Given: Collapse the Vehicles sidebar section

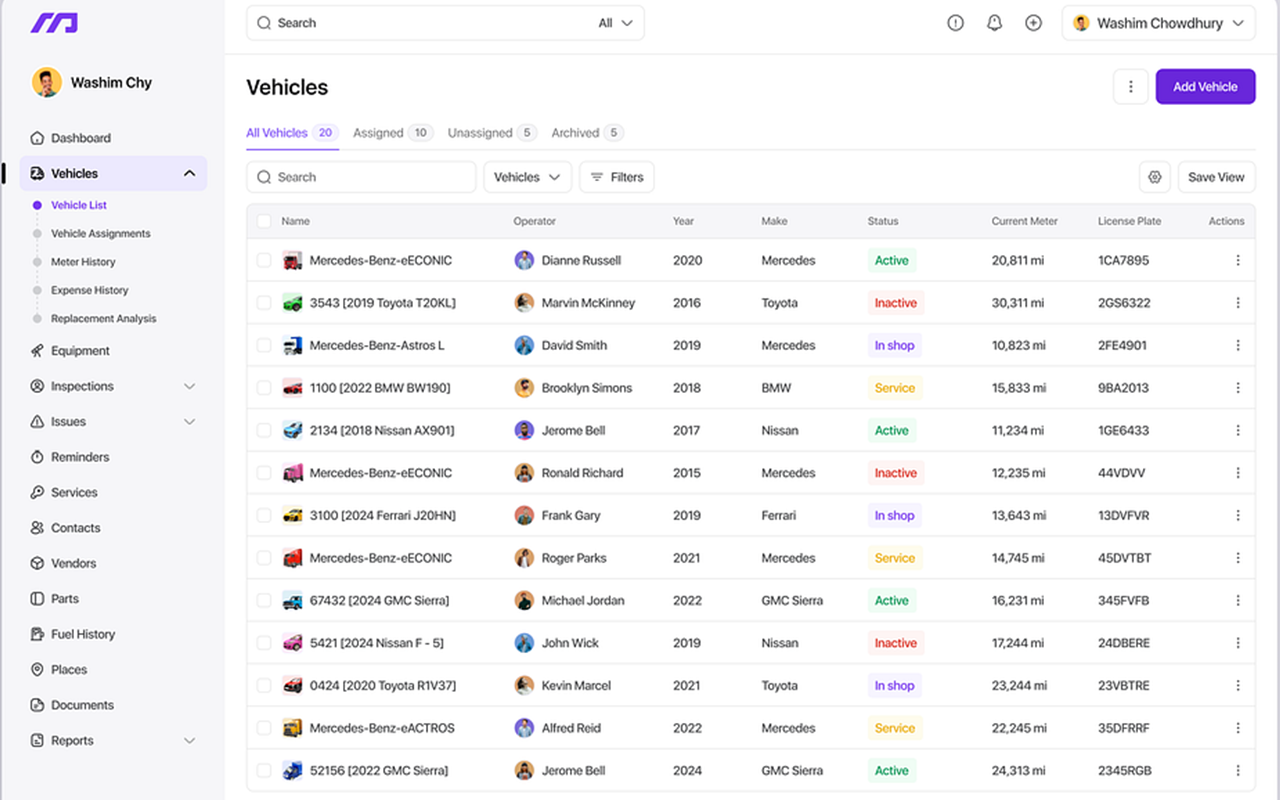Looking at the screenshot, I should pos(189,172).
